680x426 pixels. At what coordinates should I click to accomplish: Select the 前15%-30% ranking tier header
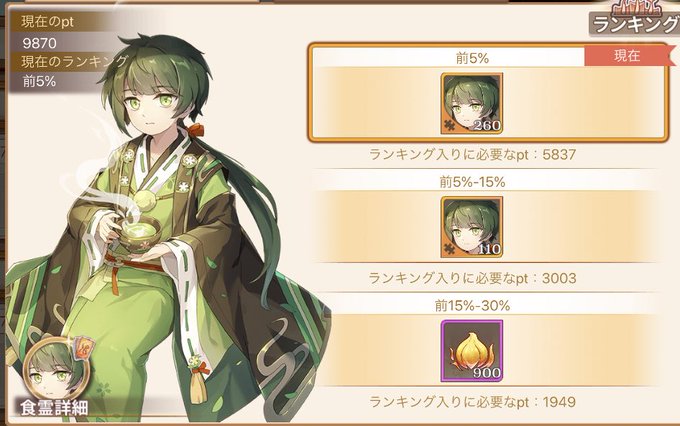point(472,306)
